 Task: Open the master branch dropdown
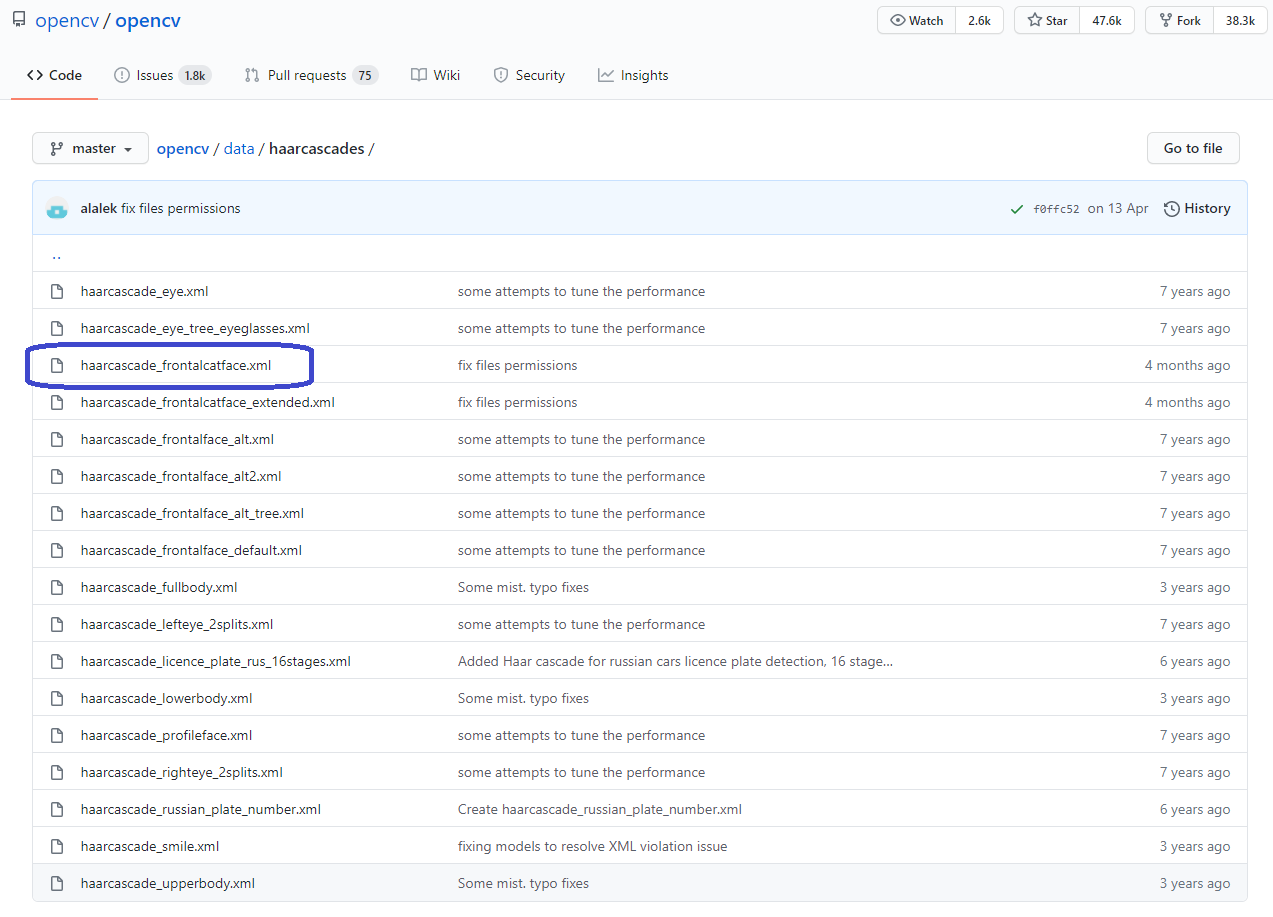(90, 147)
